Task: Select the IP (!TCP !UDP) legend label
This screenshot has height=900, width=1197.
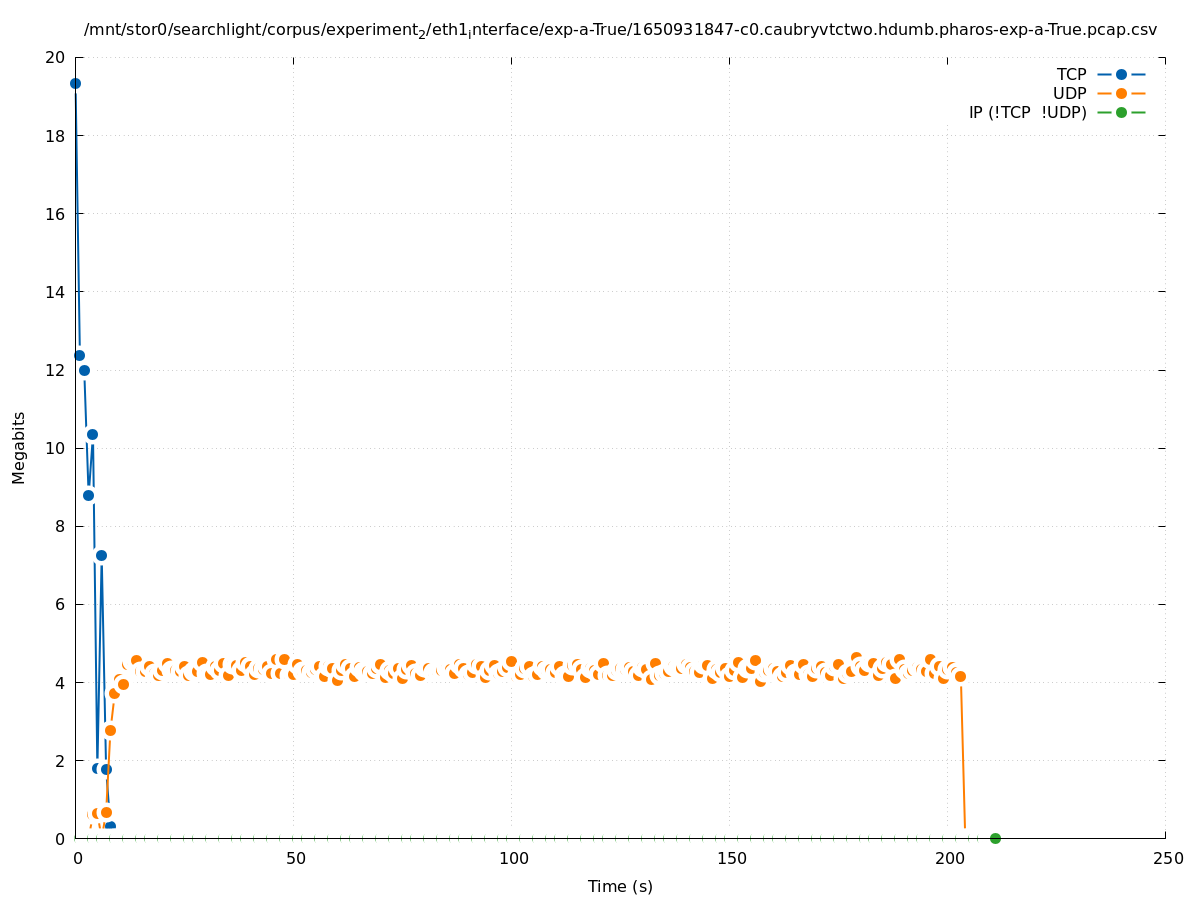Action: coord(1027,112)
